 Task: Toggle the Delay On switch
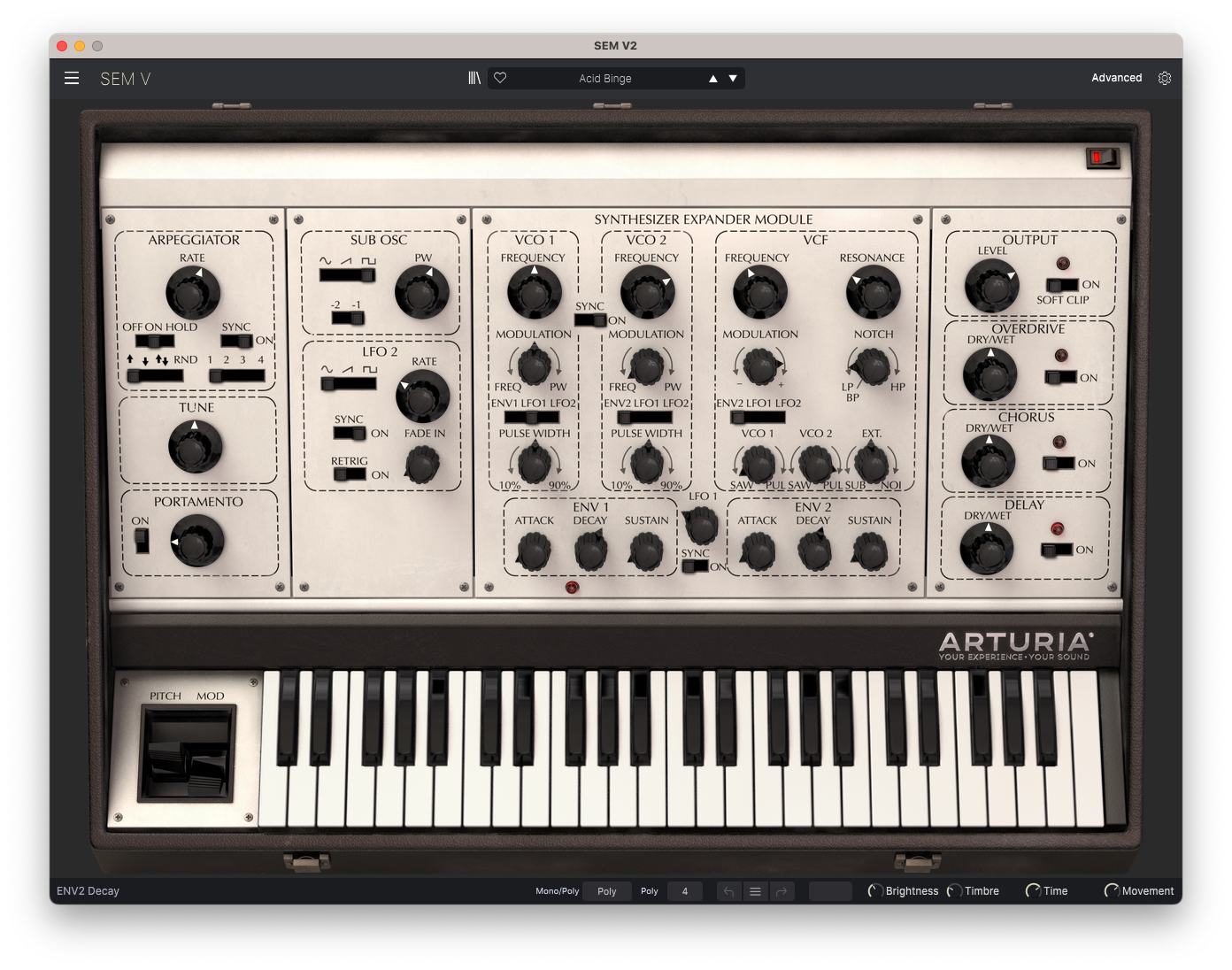pyautogui.click(x=1057, y=550)
